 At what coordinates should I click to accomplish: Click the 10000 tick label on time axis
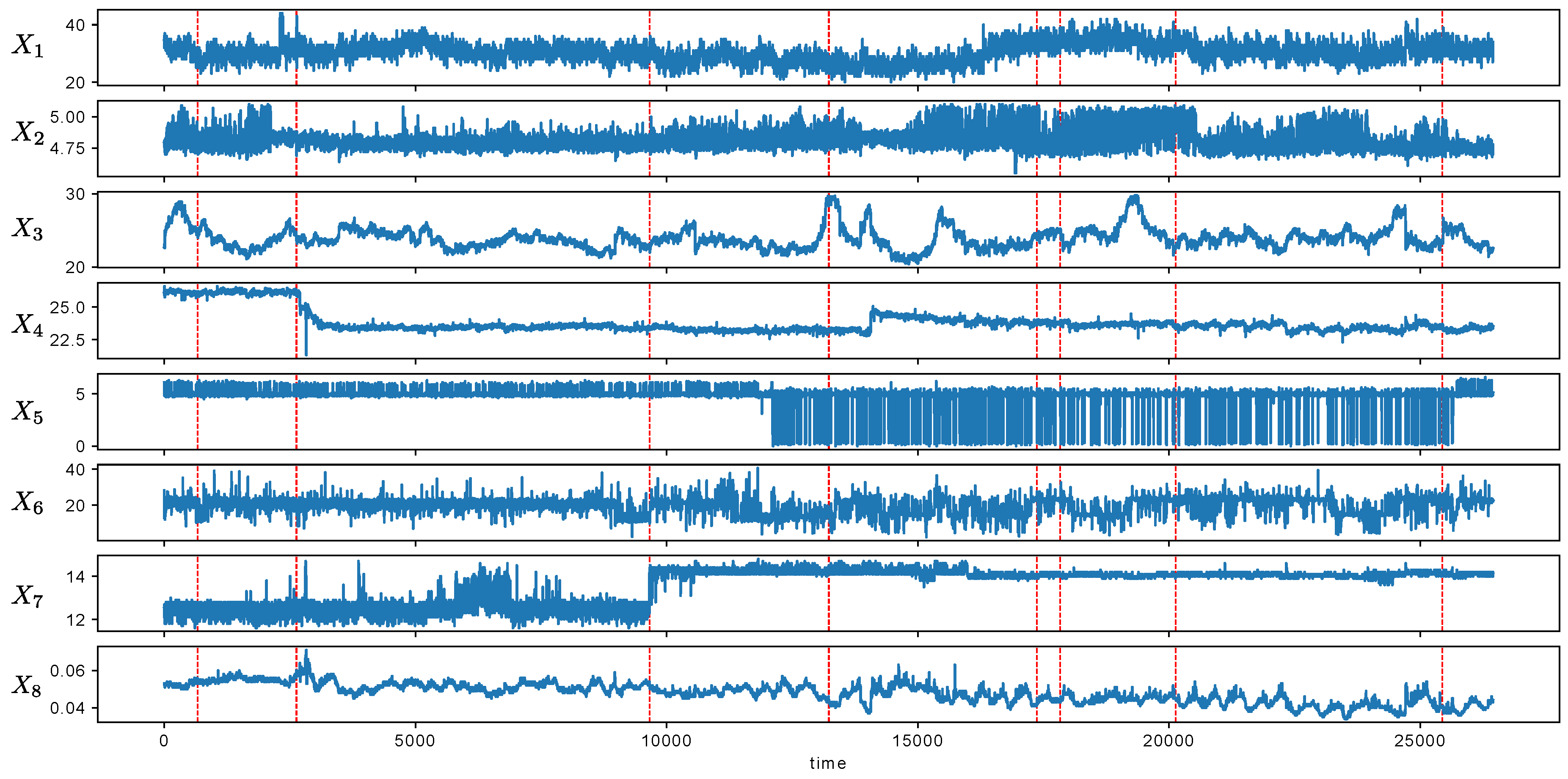(x=666, y=740)
